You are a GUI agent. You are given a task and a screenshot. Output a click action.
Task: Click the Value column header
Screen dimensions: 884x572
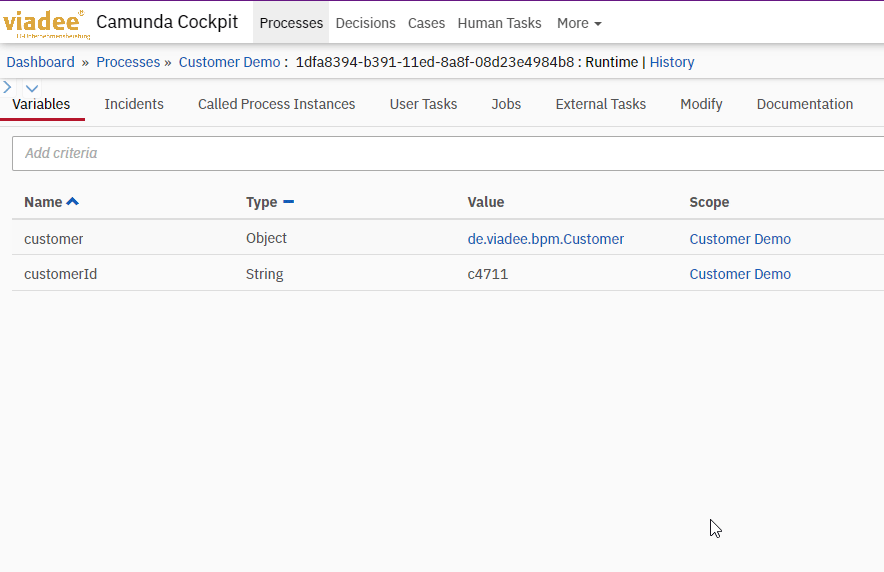click(x=486, y=202)
